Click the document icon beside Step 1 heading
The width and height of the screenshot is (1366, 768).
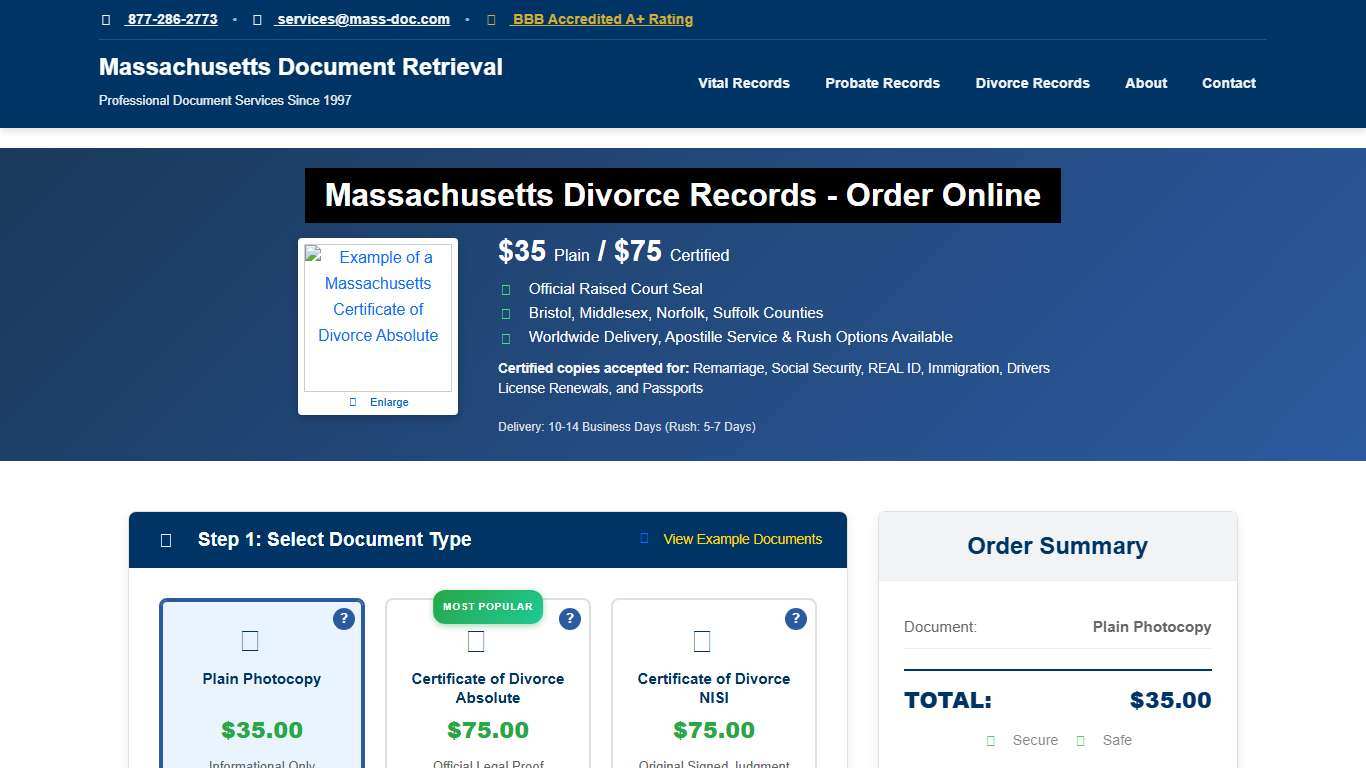pos(166,540)
